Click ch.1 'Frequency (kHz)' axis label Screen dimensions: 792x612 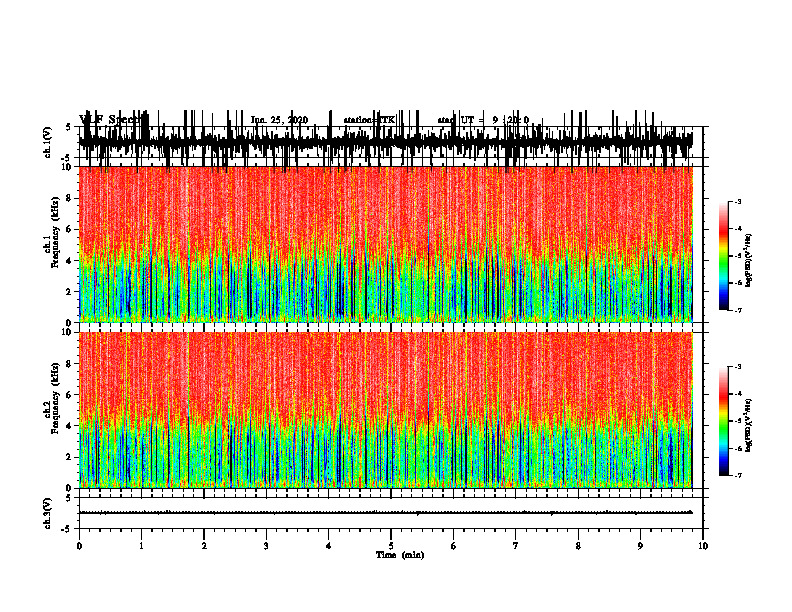[x=55, y=233]
